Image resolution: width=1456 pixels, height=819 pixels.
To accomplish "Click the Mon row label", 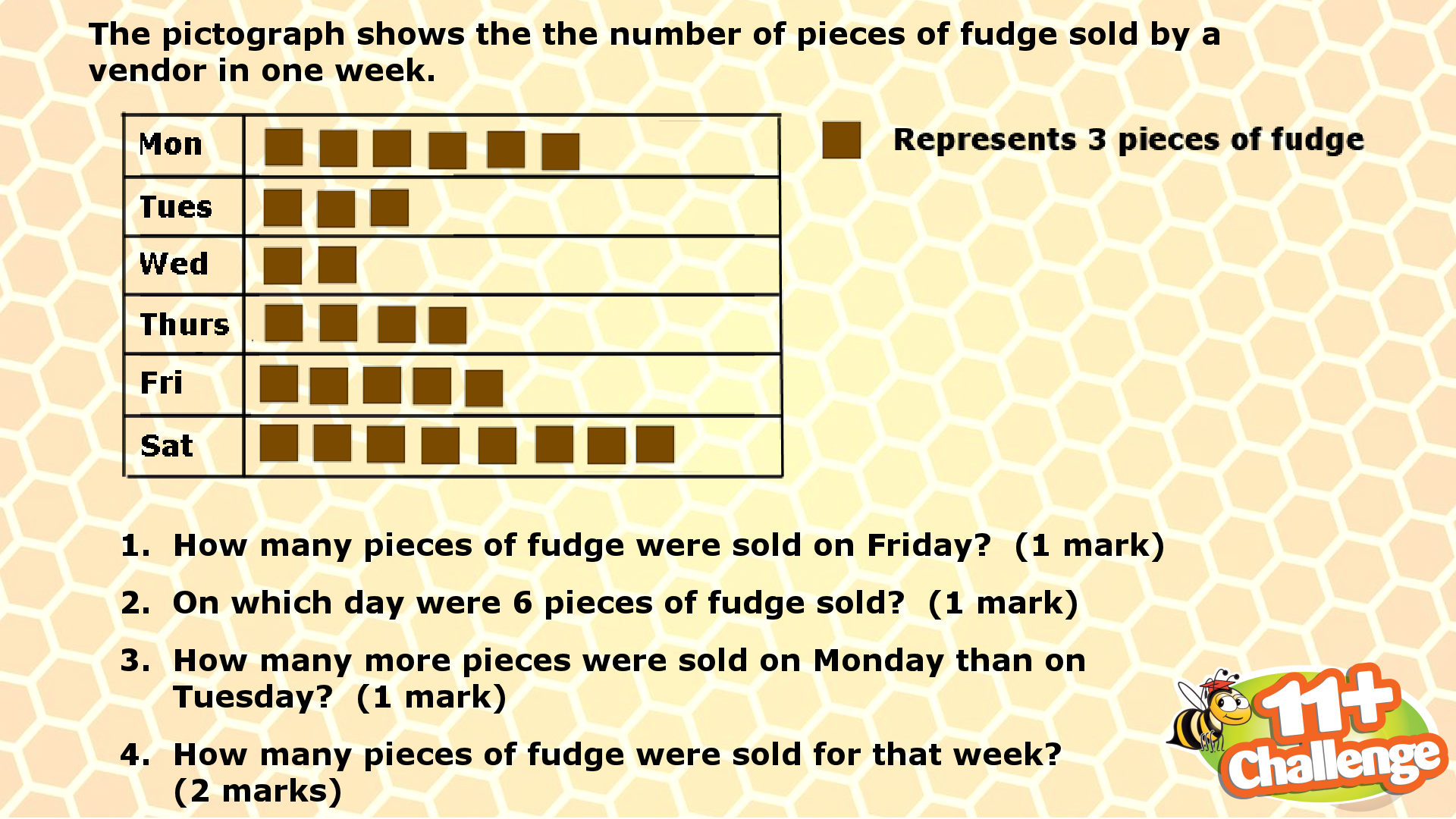I will tap(171, 144).
